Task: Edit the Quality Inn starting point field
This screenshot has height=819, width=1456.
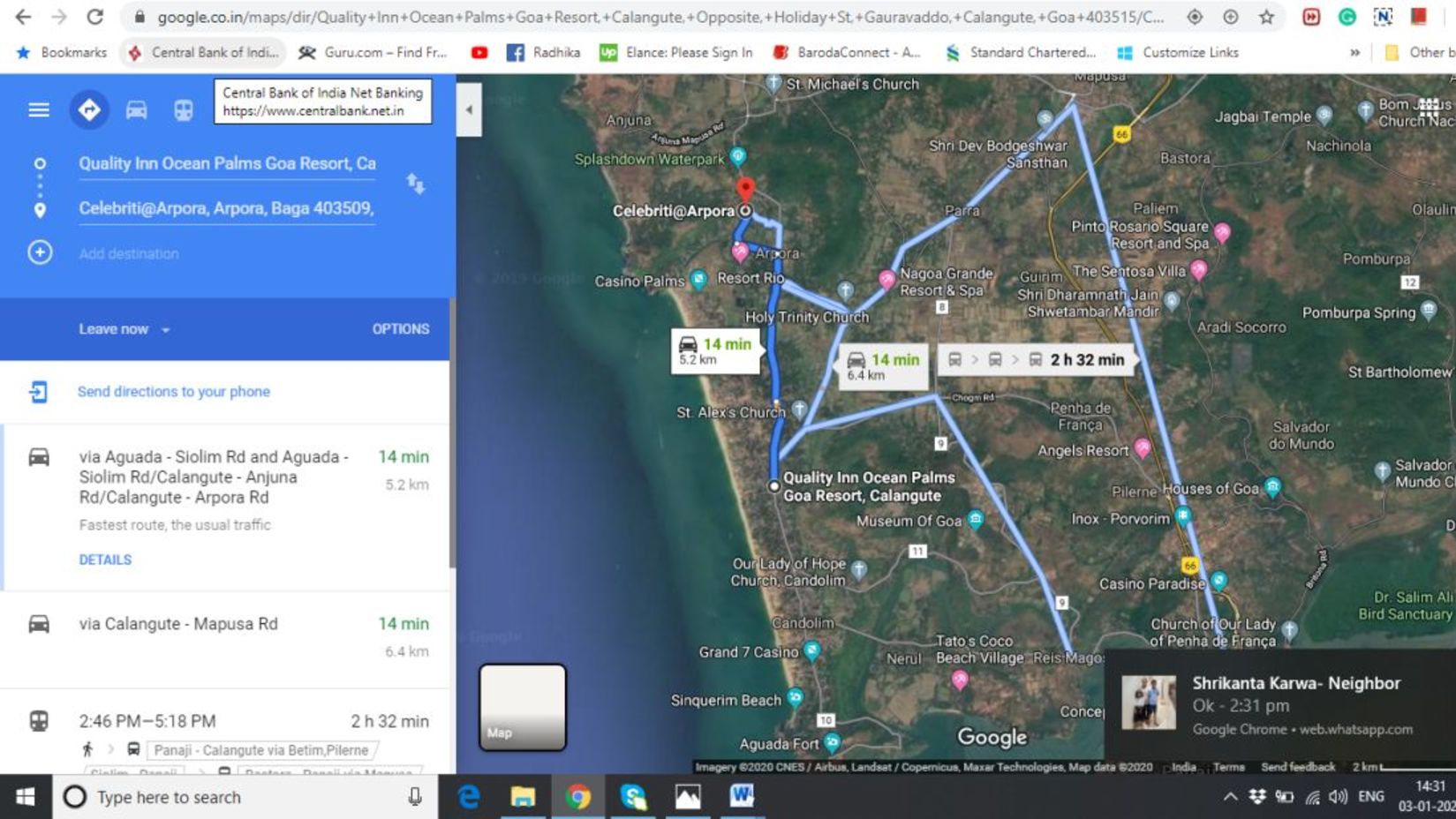Action: tap(227, 163)
